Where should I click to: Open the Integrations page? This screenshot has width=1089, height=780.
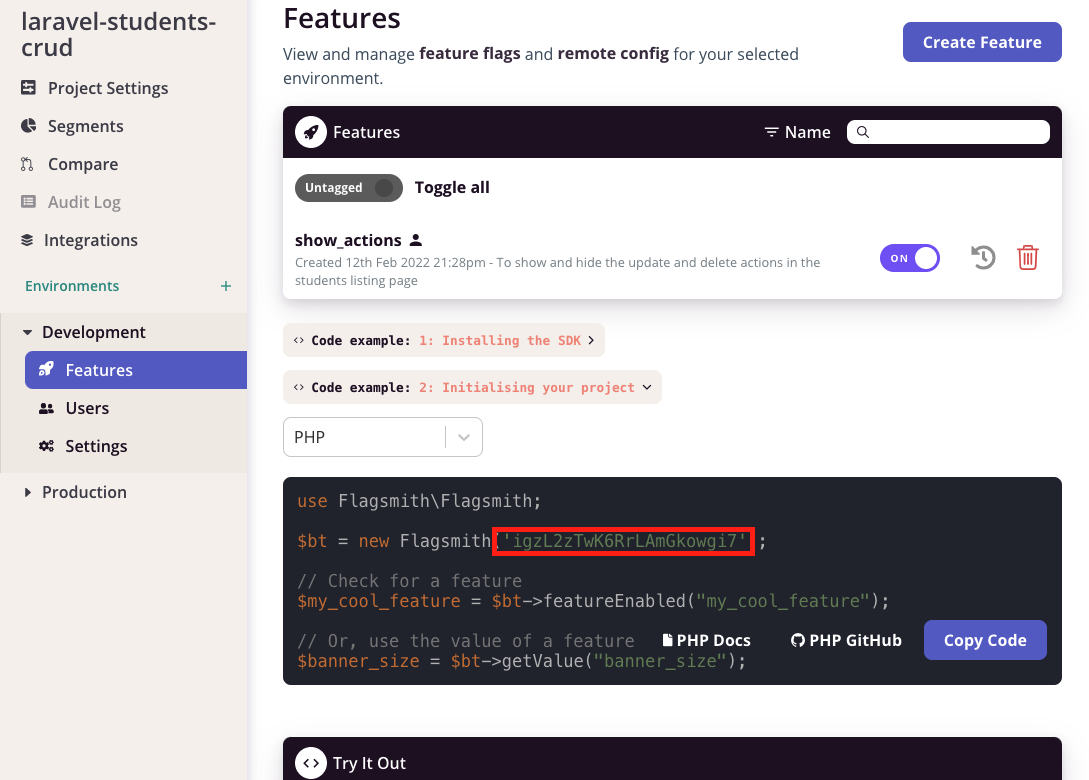(x=90, y=240)
